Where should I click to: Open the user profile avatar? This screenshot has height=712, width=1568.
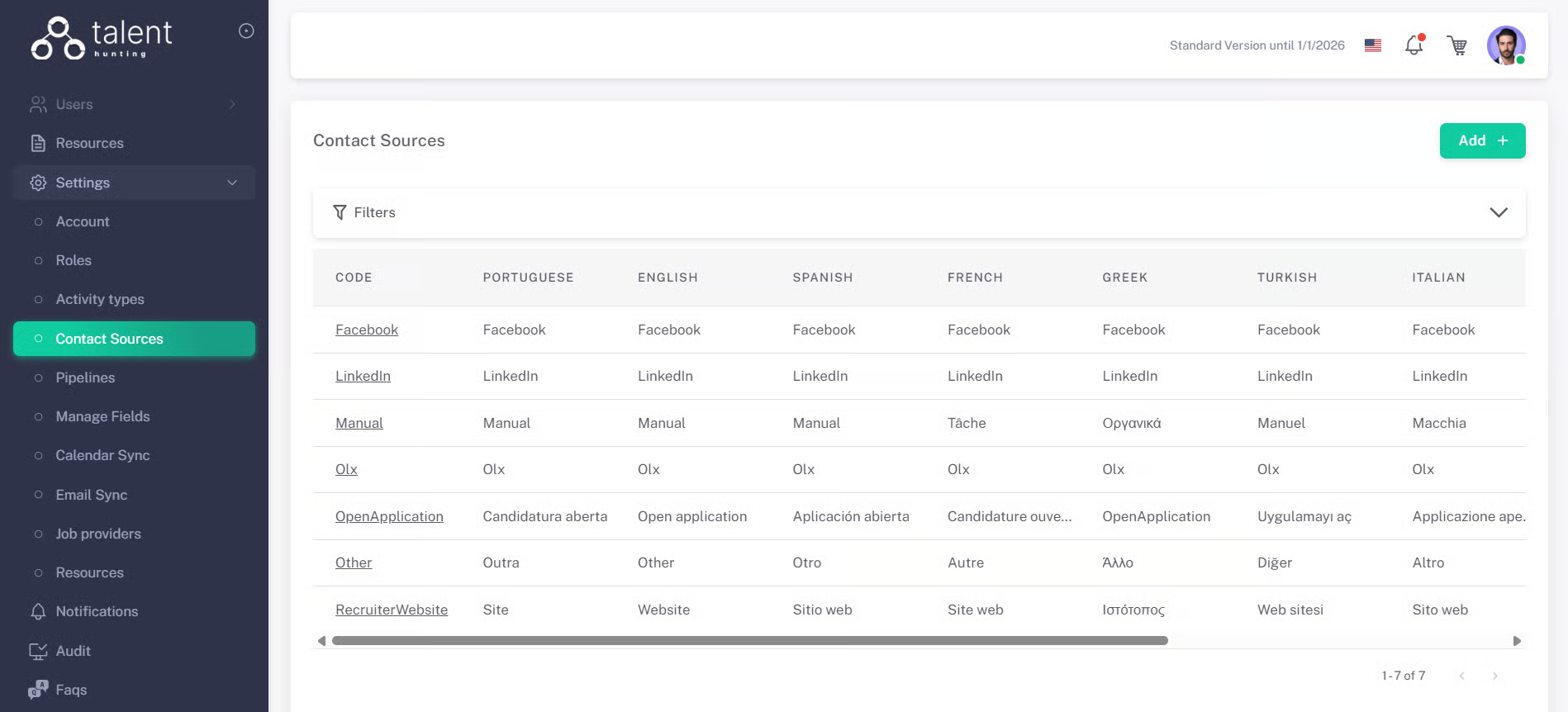[x=1505, y=45]
